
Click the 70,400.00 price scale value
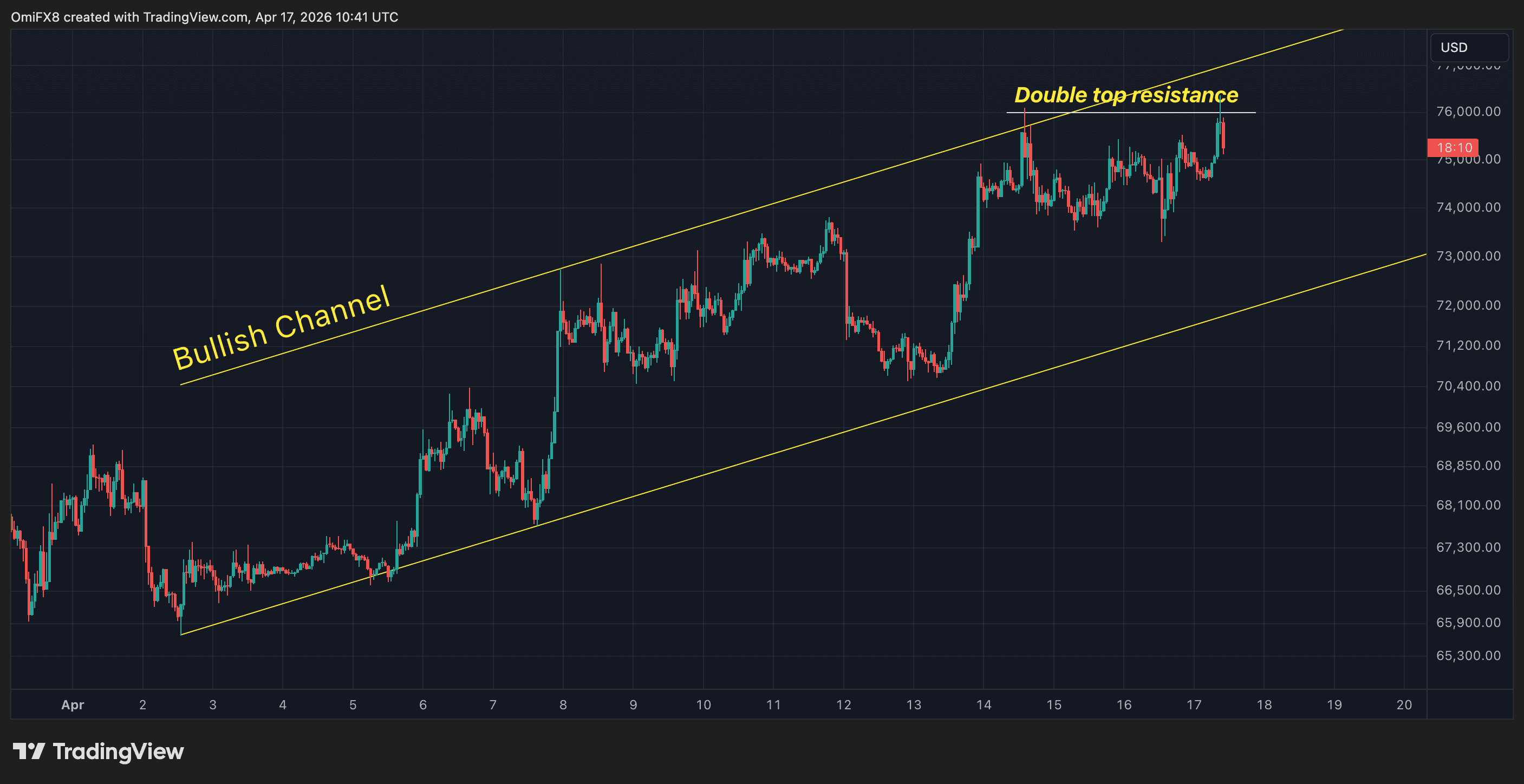(1468, 386)
